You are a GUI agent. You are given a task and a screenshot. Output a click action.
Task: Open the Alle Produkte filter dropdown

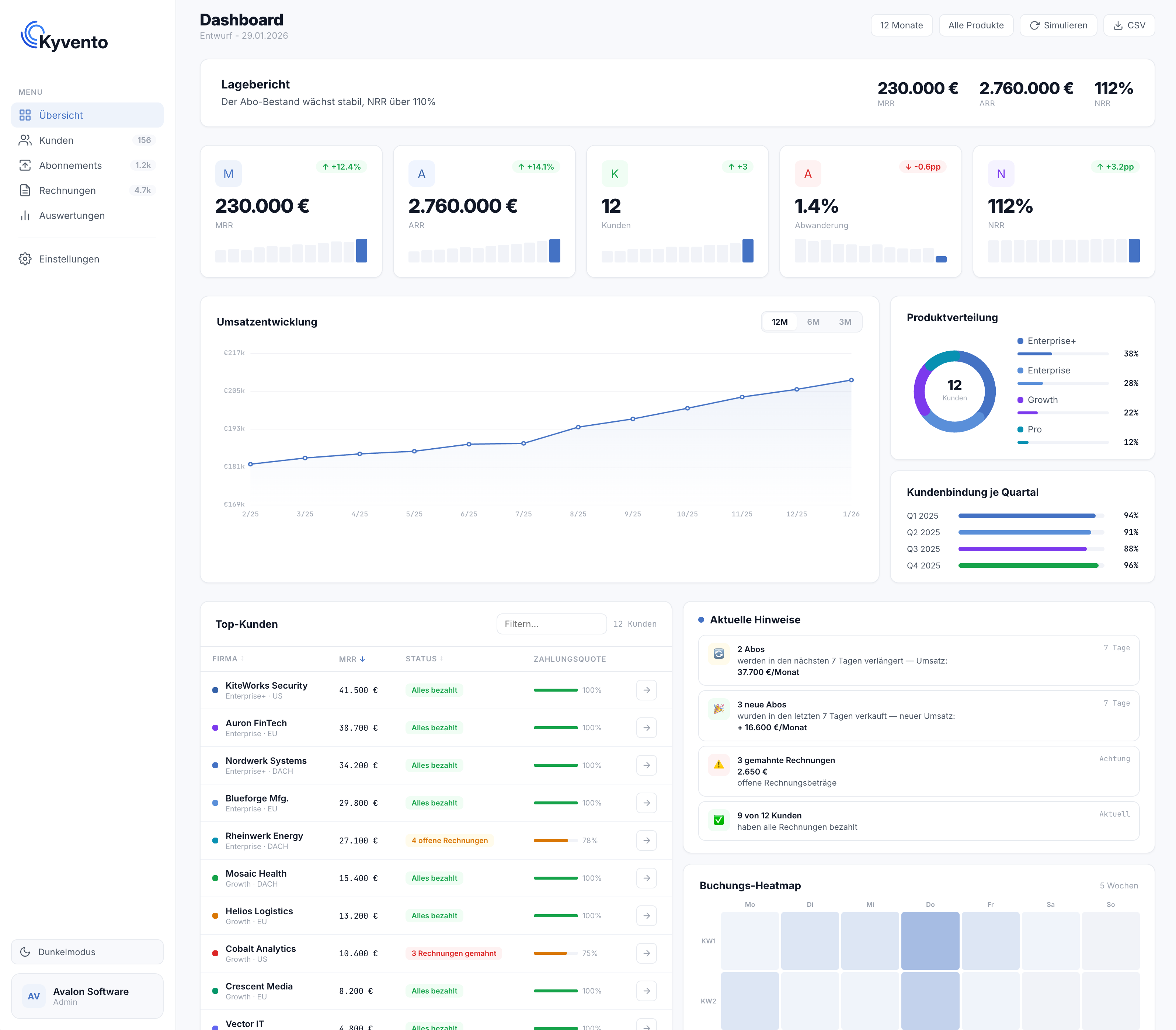[975, 25]
